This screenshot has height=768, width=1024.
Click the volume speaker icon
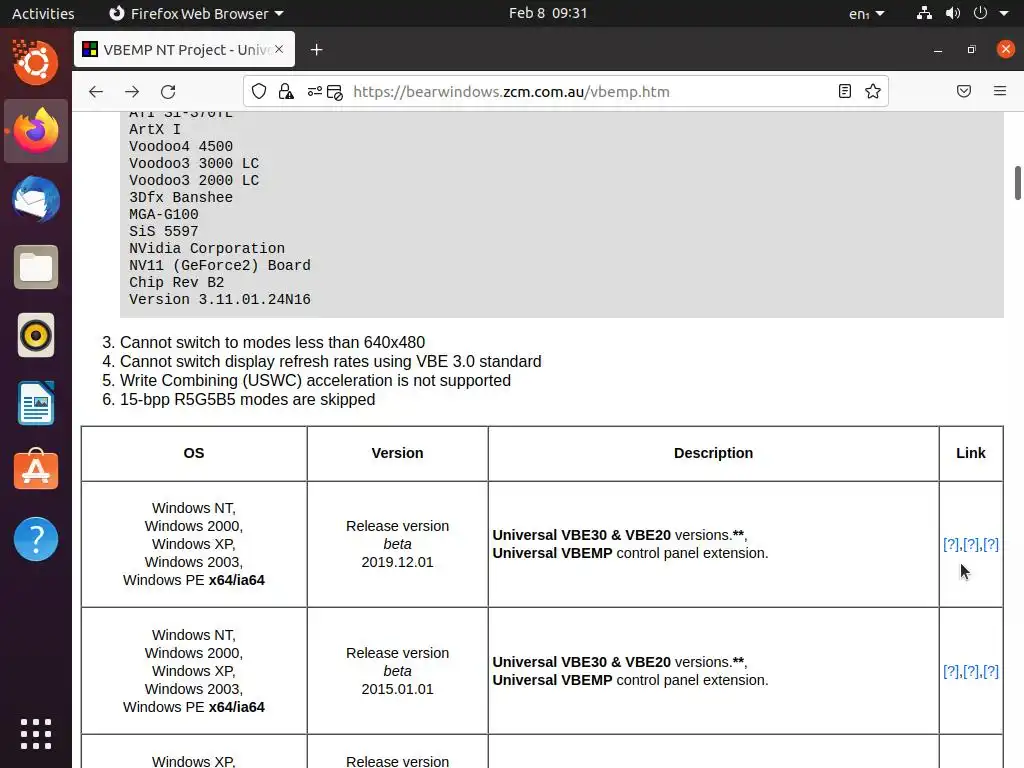tap(953, 13)
